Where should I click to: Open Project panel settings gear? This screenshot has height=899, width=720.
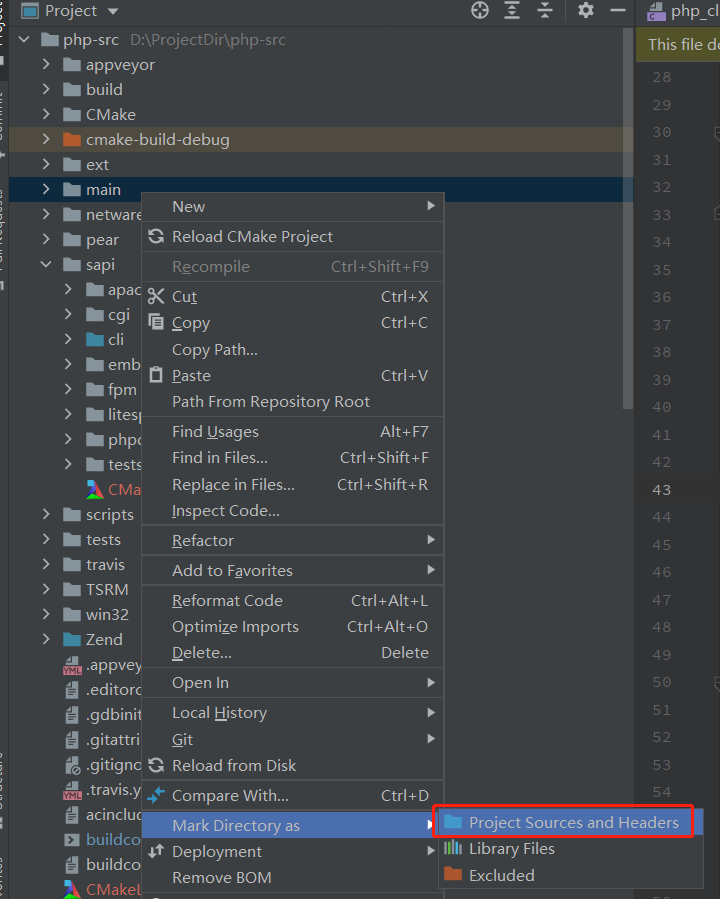pyautogui.click(x=585, y=10)
